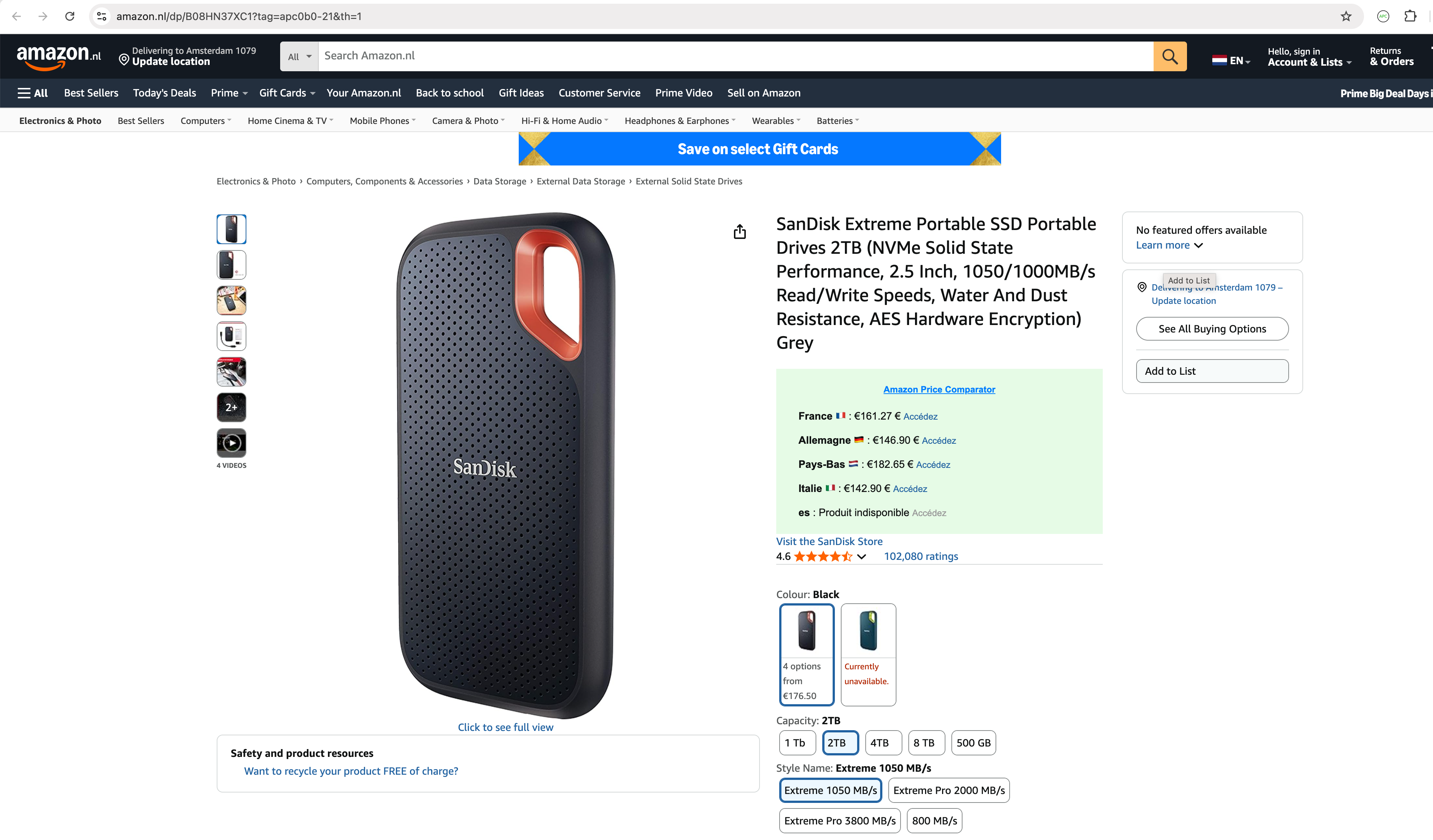1433x840 pixels.
Task: Open the All search category dropdown
Action: 299,57
